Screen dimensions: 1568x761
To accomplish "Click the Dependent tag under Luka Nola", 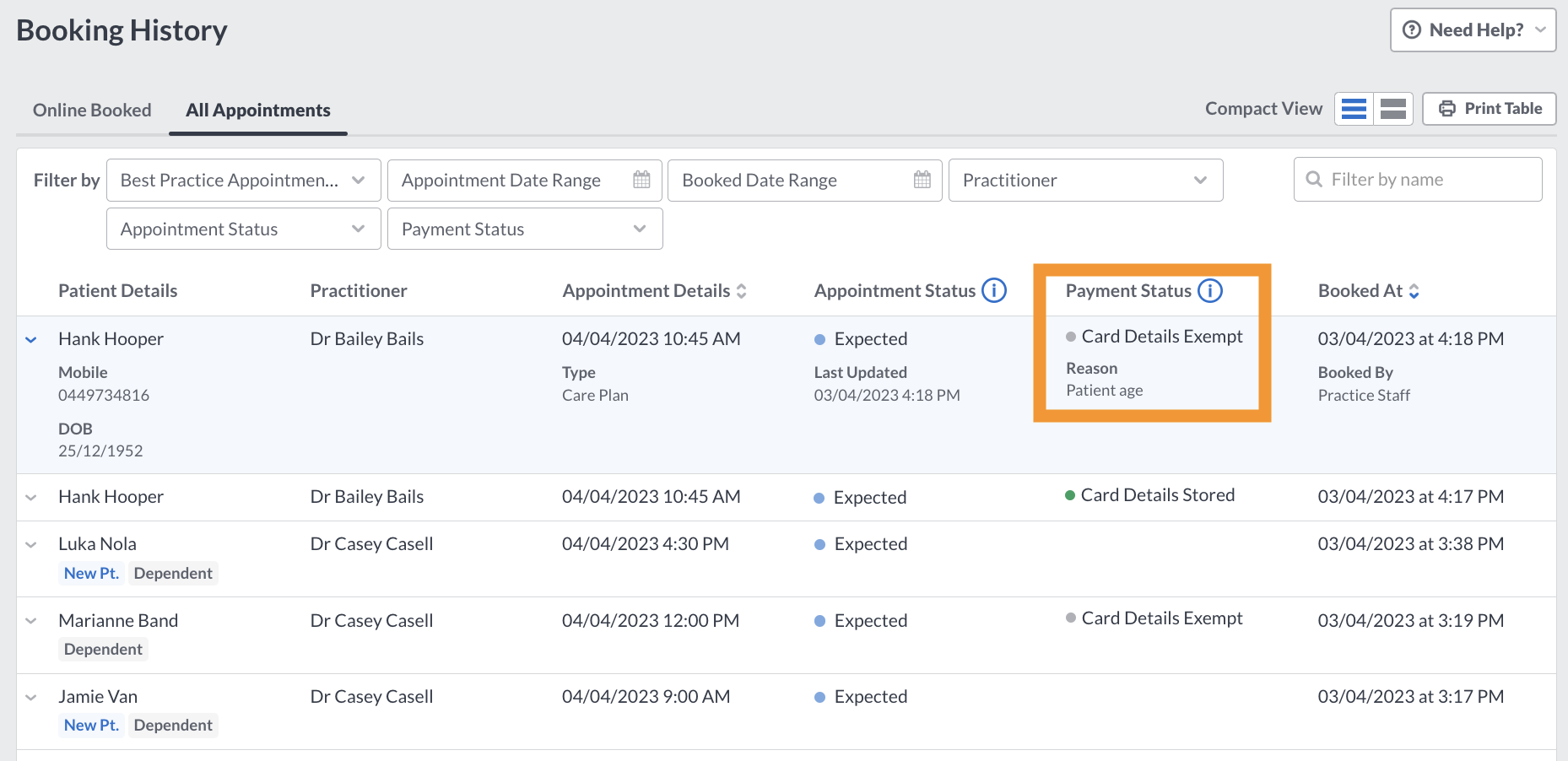I will tap(173, 574).
